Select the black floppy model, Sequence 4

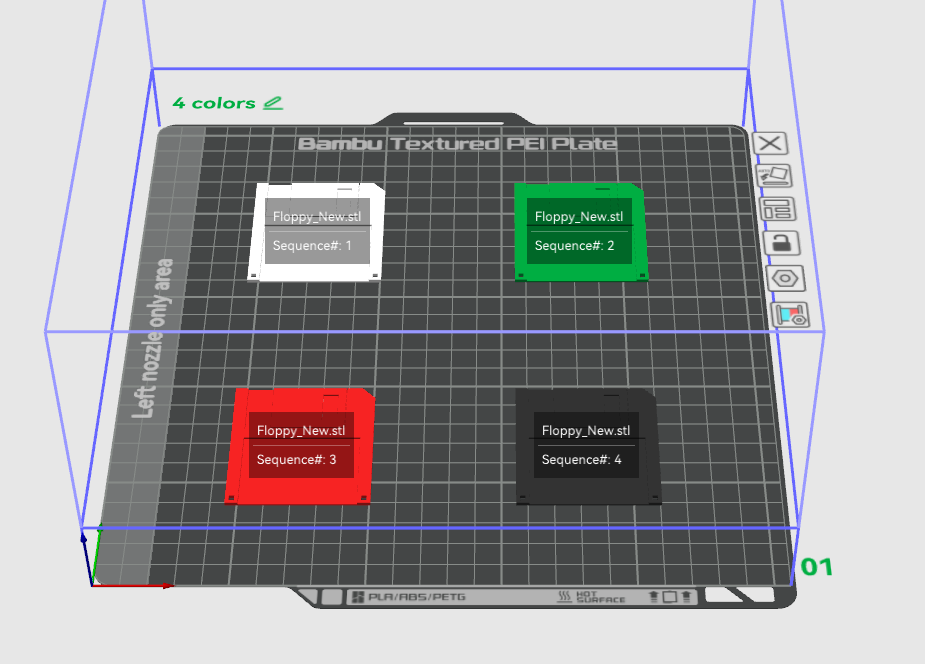pyautogui.click(x=588, y=446)
